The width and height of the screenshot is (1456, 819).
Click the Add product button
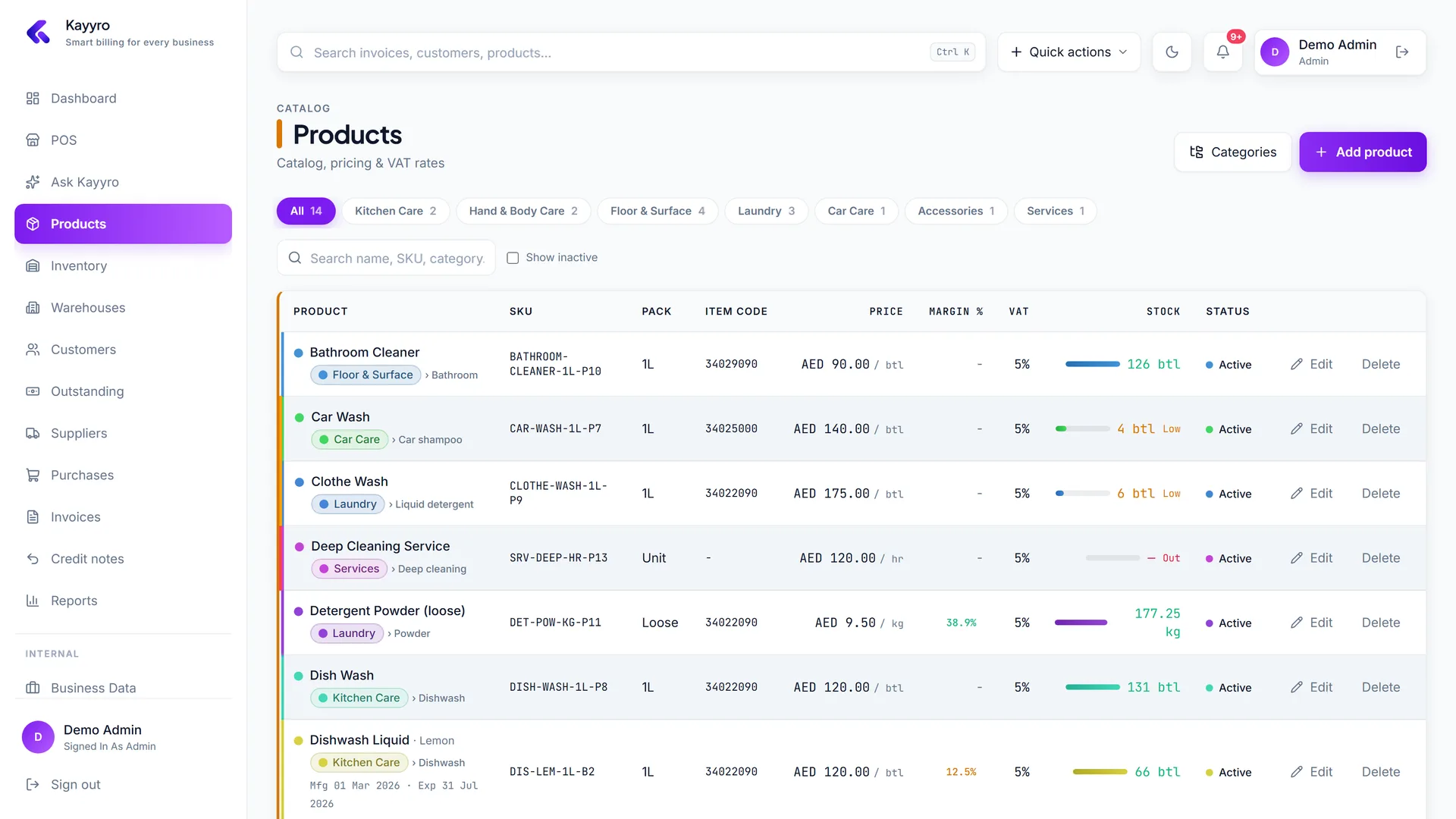[1363, 152]
